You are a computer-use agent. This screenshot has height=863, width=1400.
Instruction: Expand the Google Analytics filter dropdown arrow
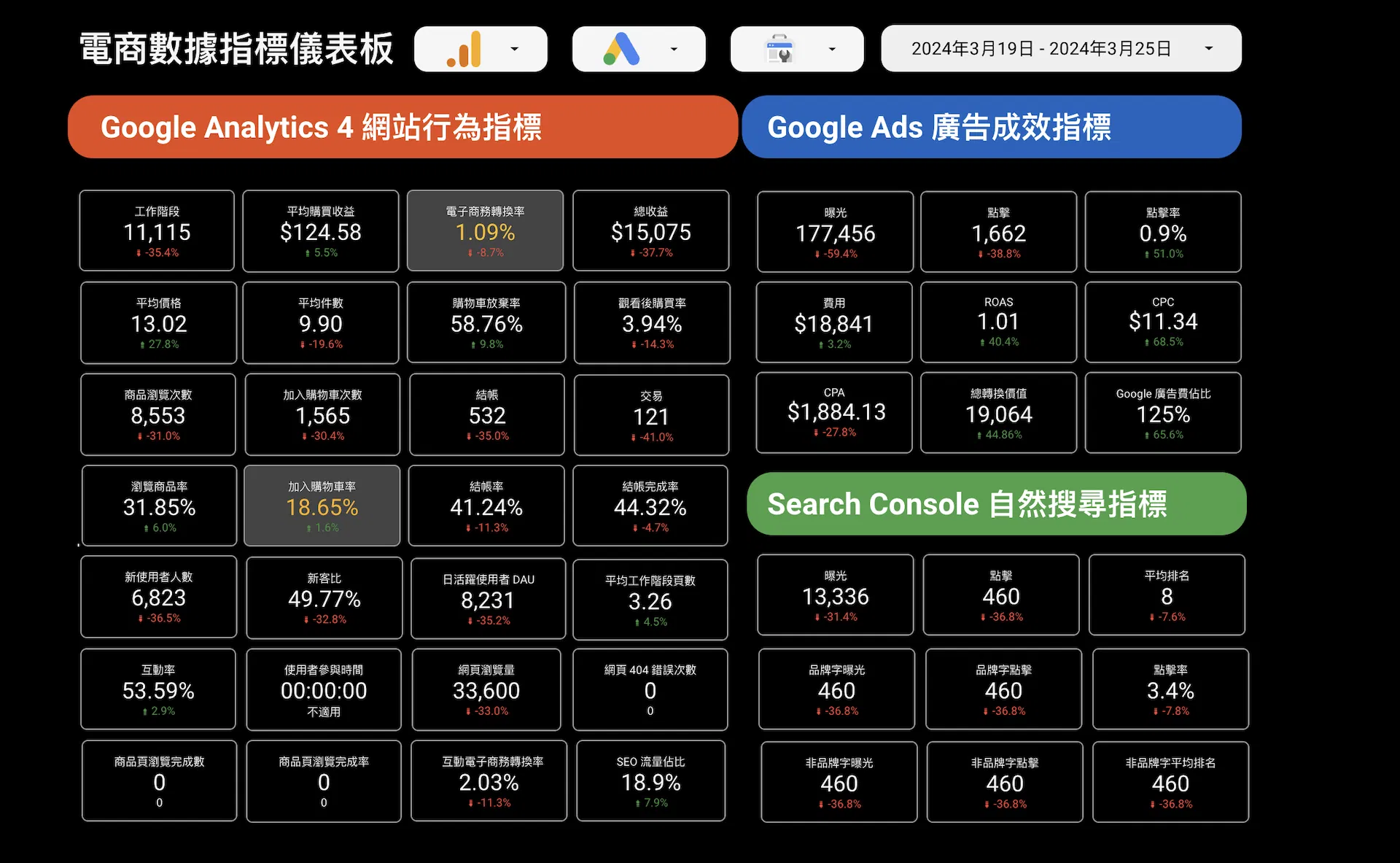pos(515,49)
